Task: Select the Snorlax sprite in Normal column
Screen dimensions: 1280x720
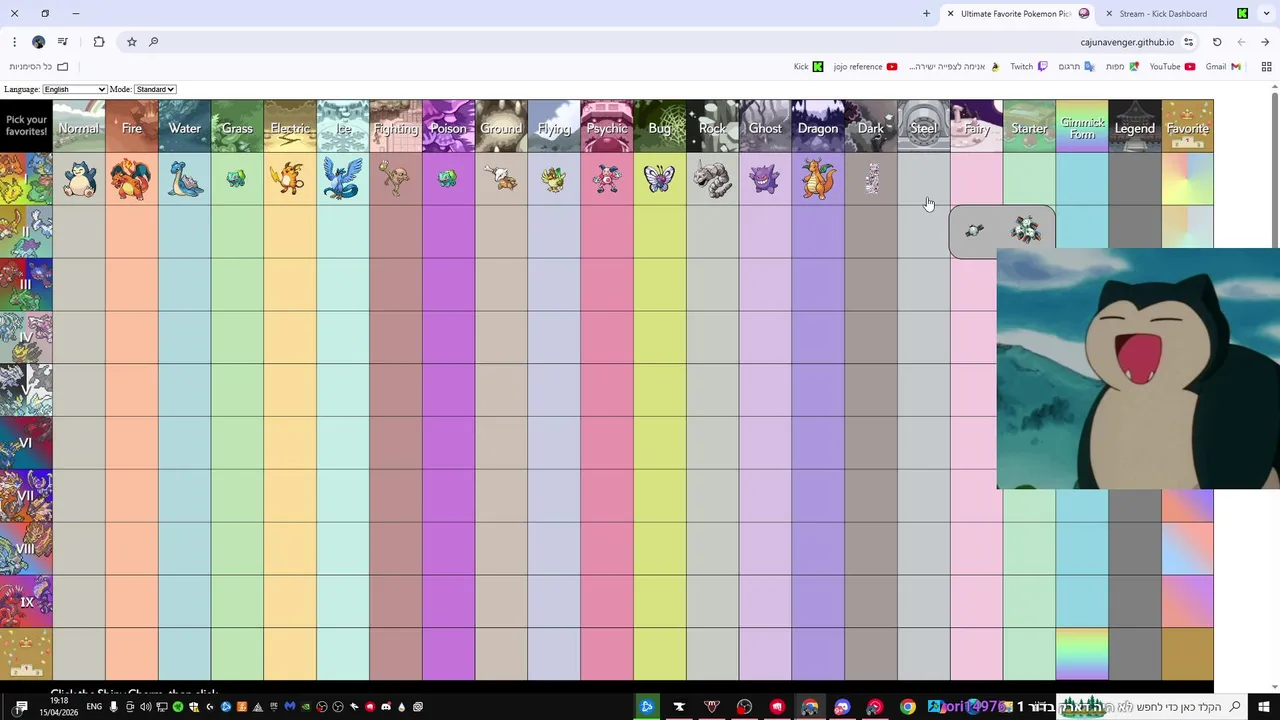Action: pyautogui.click(x=79, y=179)
